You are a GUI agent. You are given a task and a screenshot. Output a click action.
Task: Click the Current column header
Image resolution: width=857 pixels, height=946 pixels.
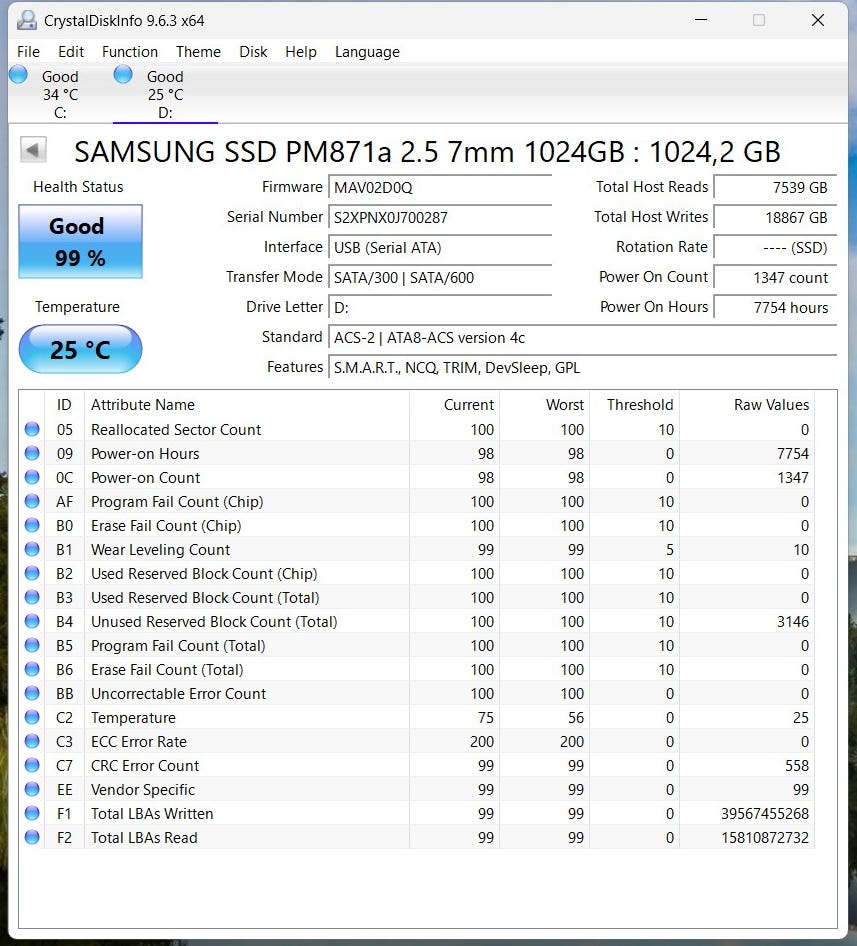[454, 404]
